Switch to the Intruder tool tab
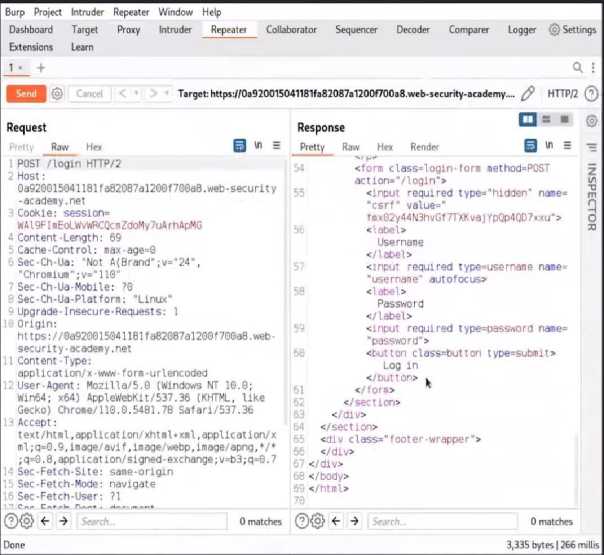Screen dimensions: 604x555 (175, 30)
